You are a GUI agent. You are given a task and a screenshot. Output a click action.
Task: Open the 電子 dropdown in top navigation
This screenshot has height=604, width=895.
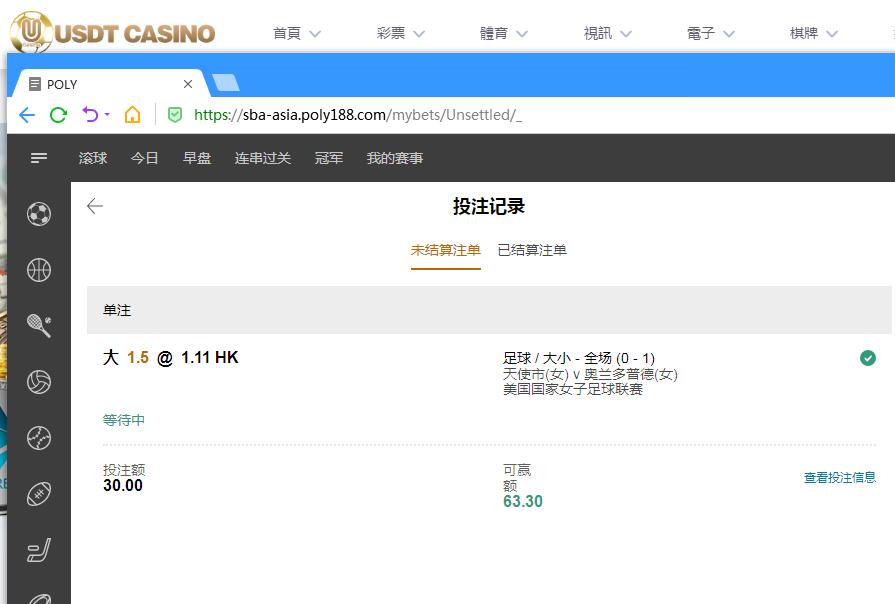711,33
